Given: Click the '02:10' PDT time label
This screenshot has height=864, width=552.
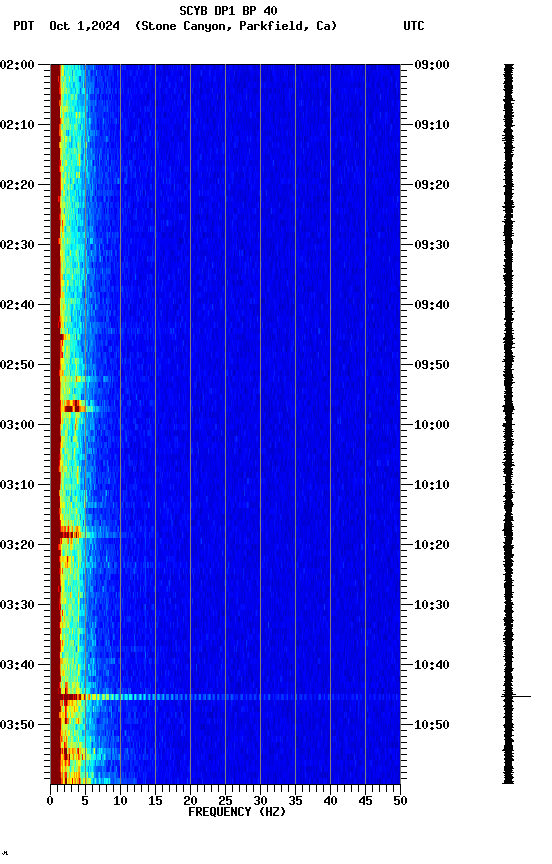Looking at the screenshot, I should pos(17,125).
